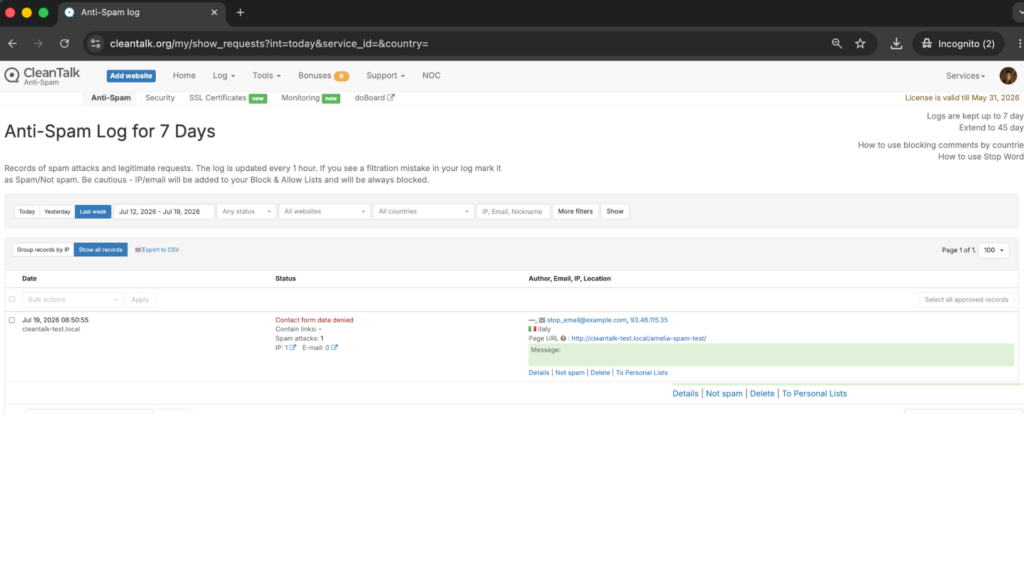
Task: Bookmark this page with the star icon
Action: (x=860, y=44)
